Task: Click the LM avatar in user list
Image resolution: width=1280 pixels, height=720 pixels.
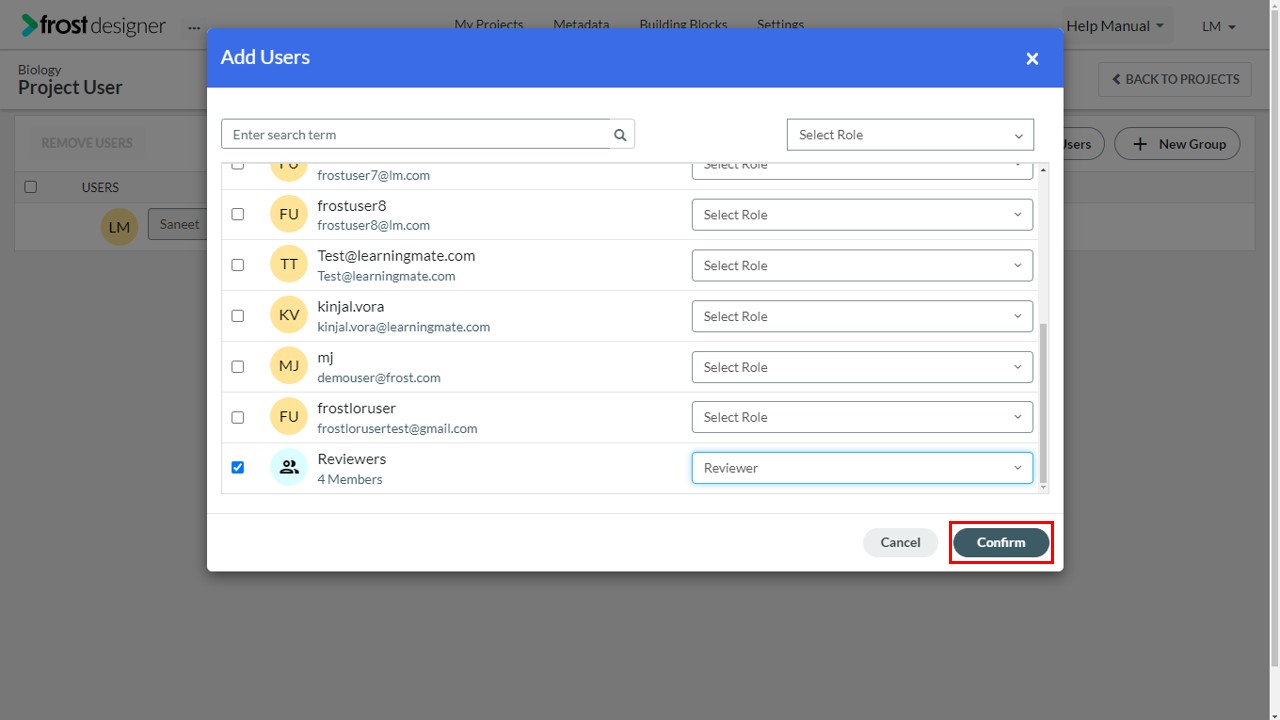Action: [x=119, y=227]
